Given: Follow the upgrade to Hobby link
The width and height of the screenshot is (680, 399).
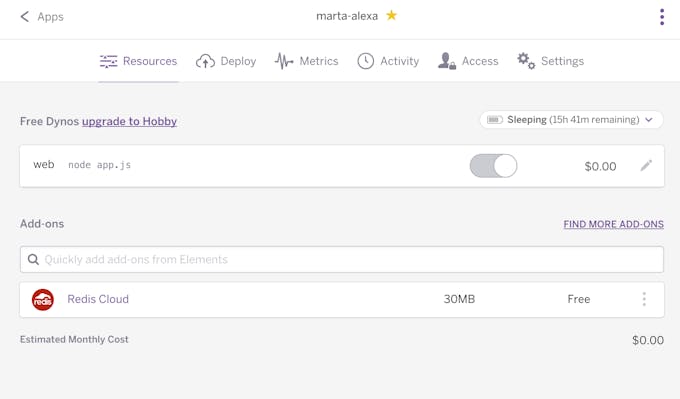Looking at the screenshot, I should (129, 121).
